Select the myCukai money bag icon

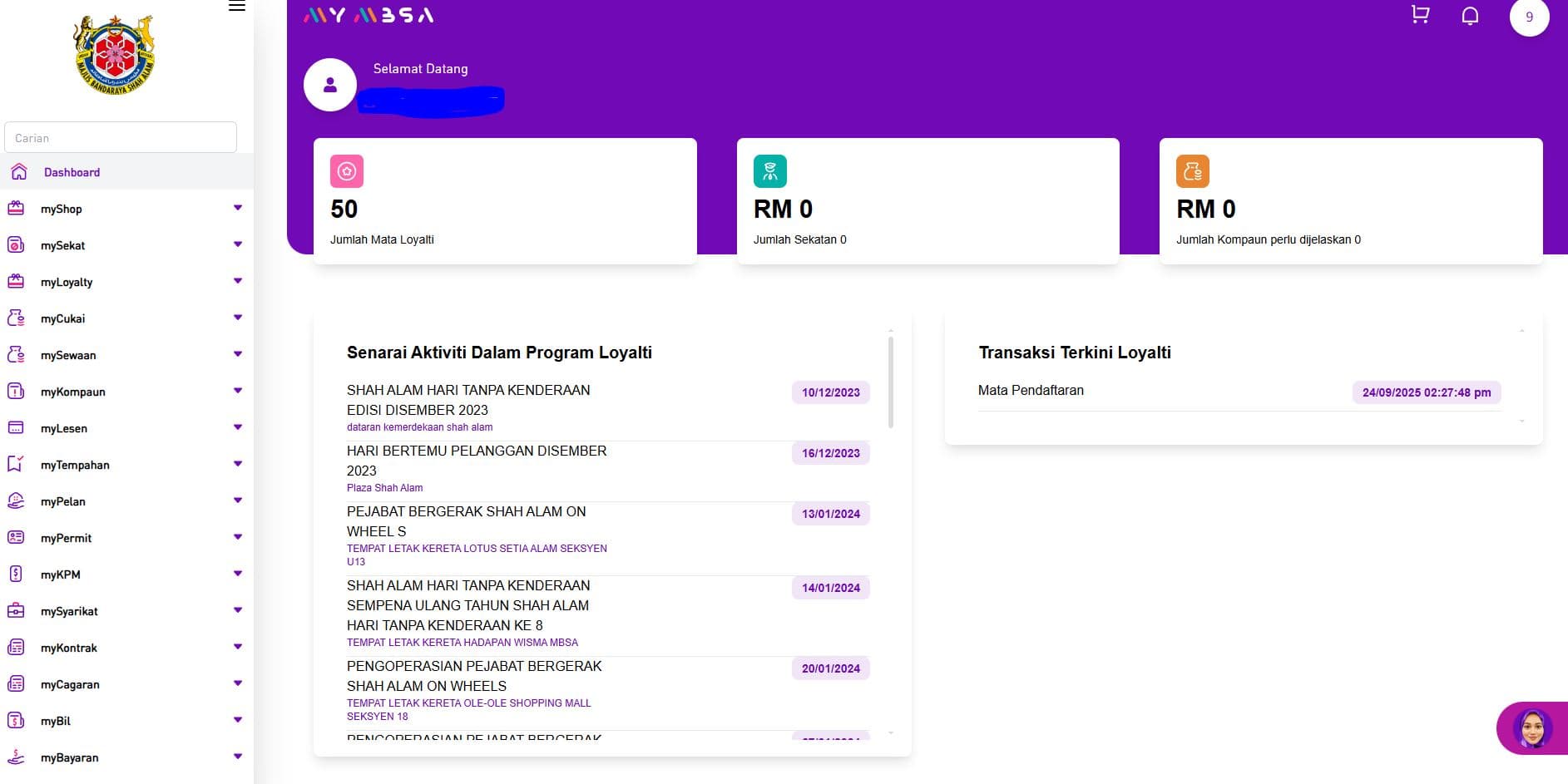[17, 318]
